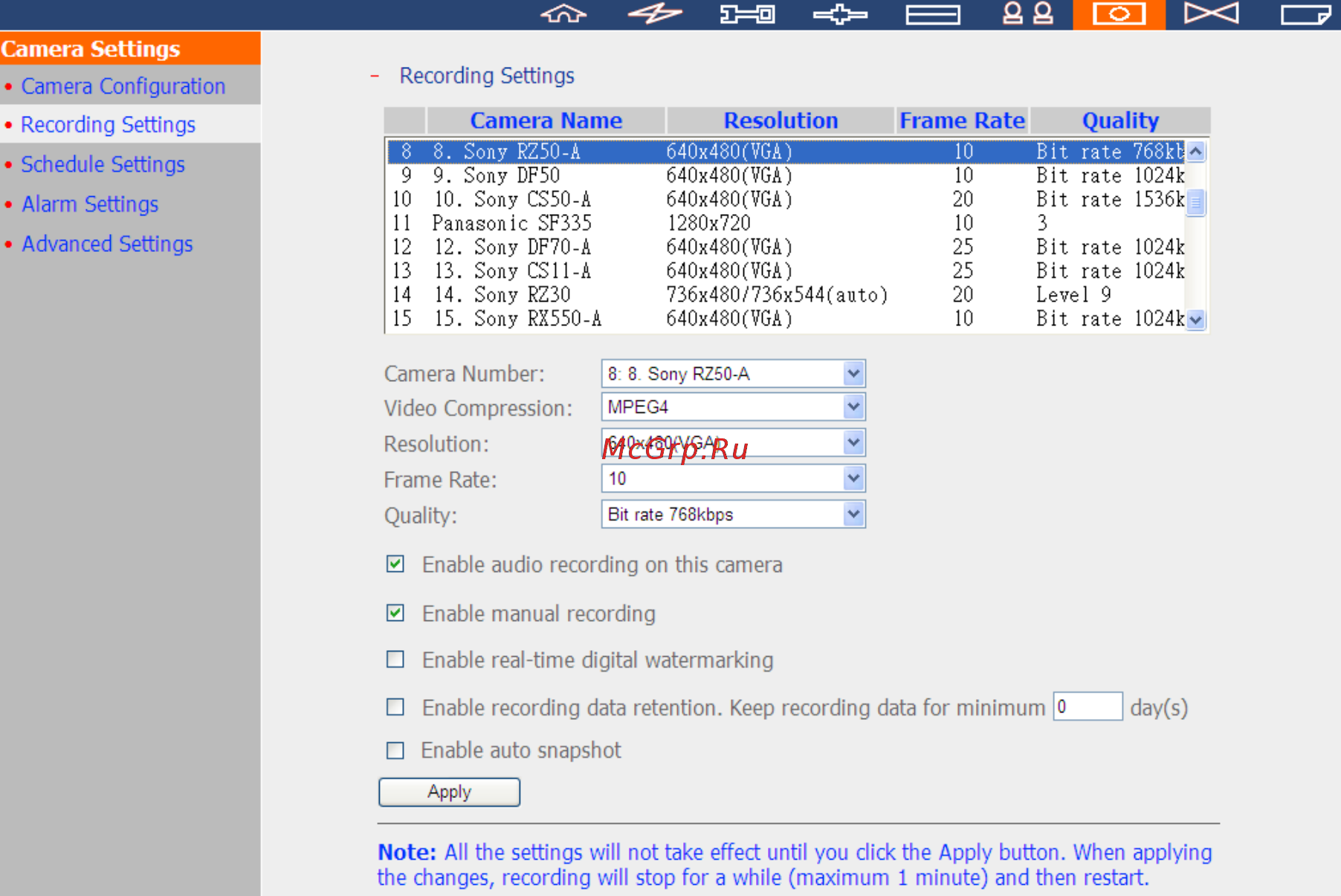Select row 10. Sony CS50-A
Viewport: 1341px width, 896px height.
[786, 199]
